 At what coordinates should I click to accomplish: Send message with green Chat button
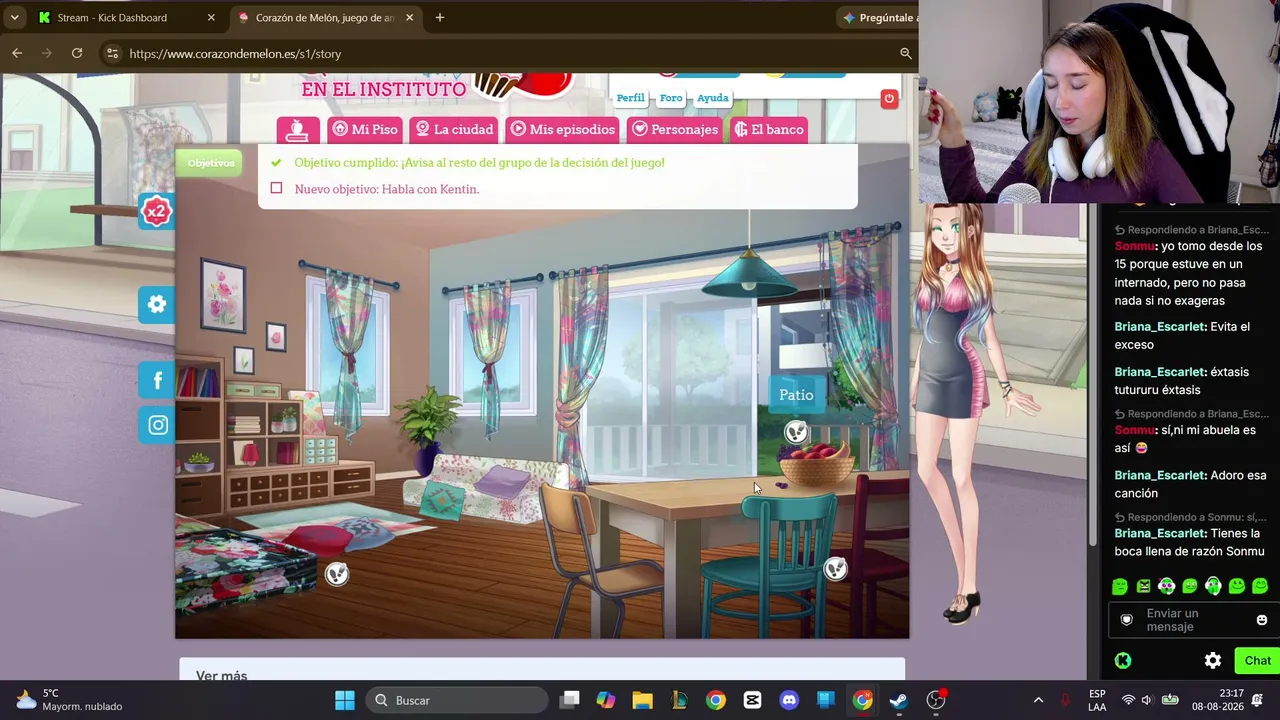click(x=1257, y=661)
